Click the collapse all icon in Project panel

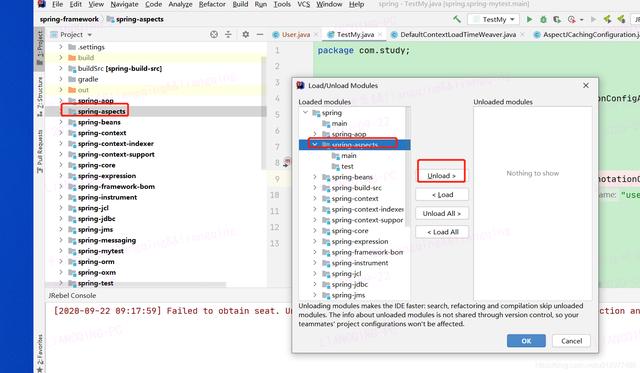coord(228,35)
